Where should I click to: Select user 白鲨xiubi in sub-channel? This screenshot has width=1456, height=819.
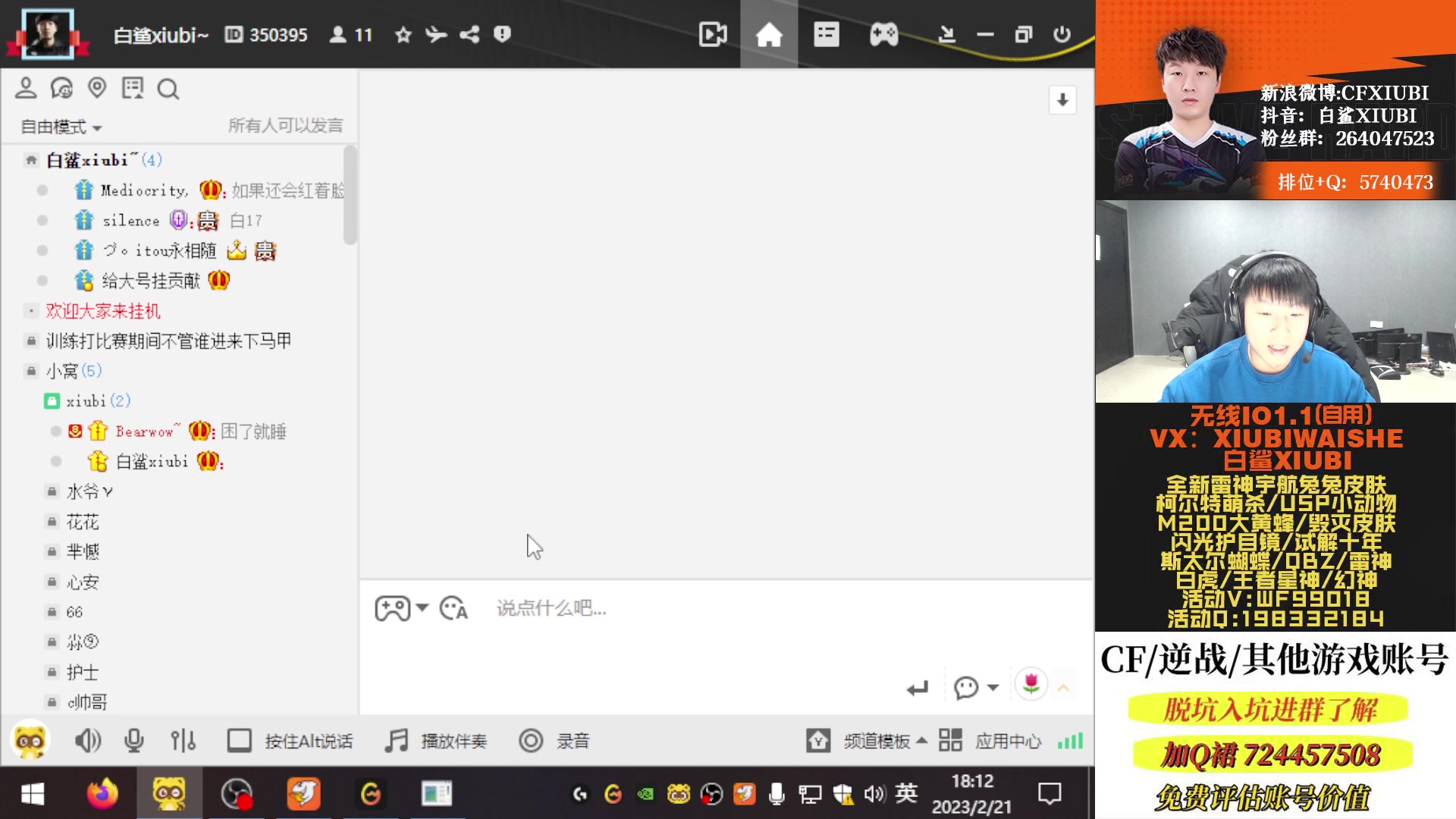152,461
